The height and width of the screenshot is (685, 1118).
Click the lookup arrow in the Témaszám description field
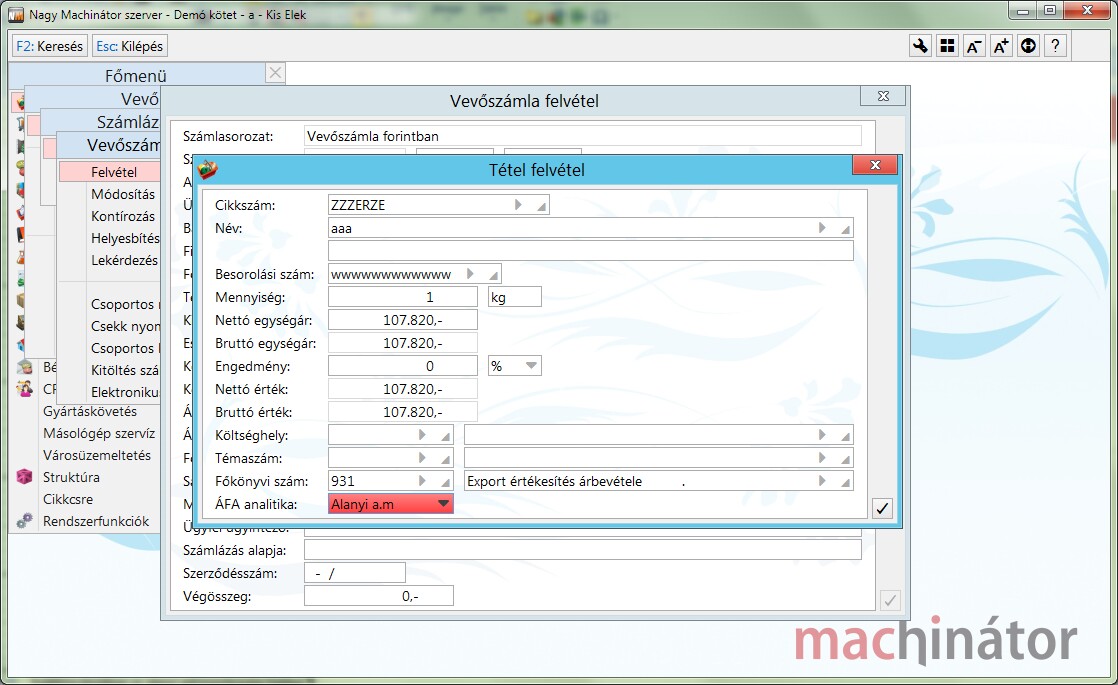point(822,458)
